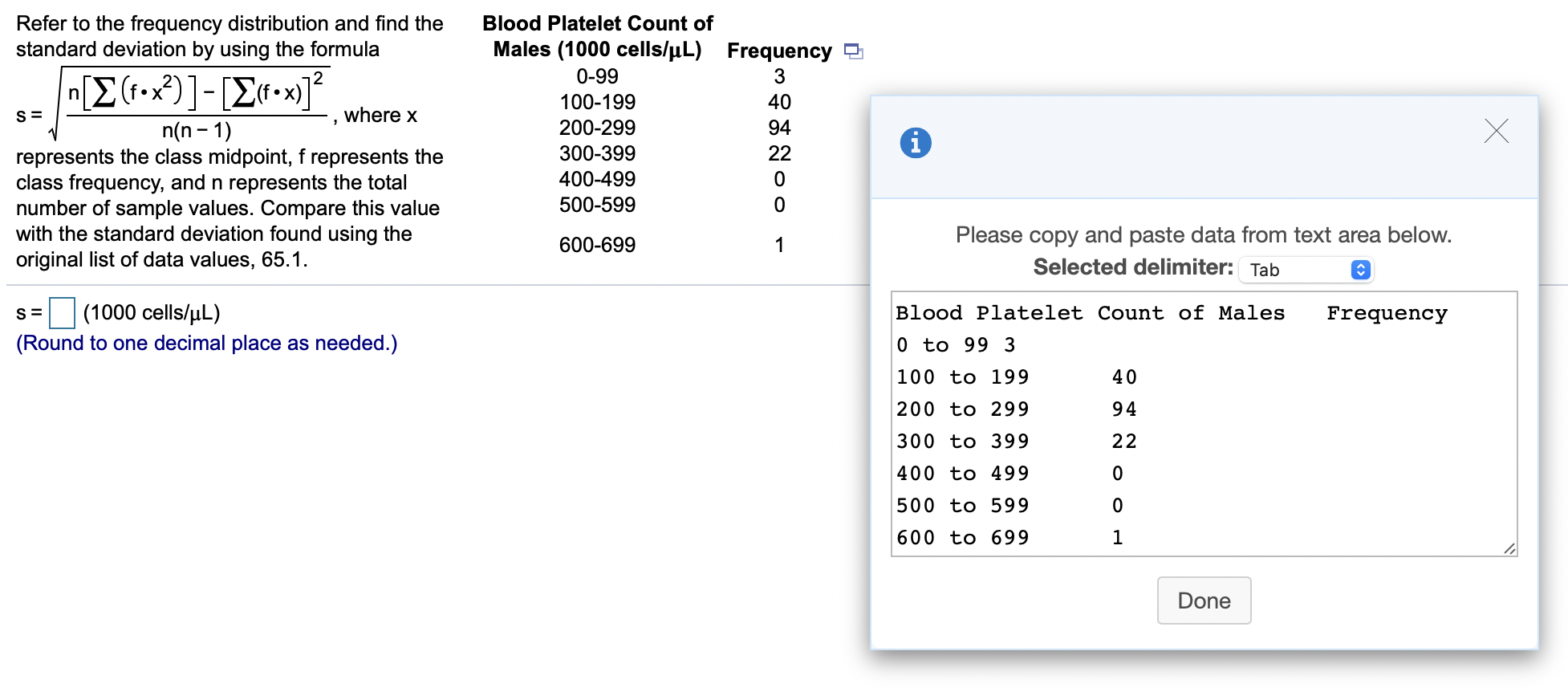Click frequency value 94 in the table

click(x=779, y=128)
